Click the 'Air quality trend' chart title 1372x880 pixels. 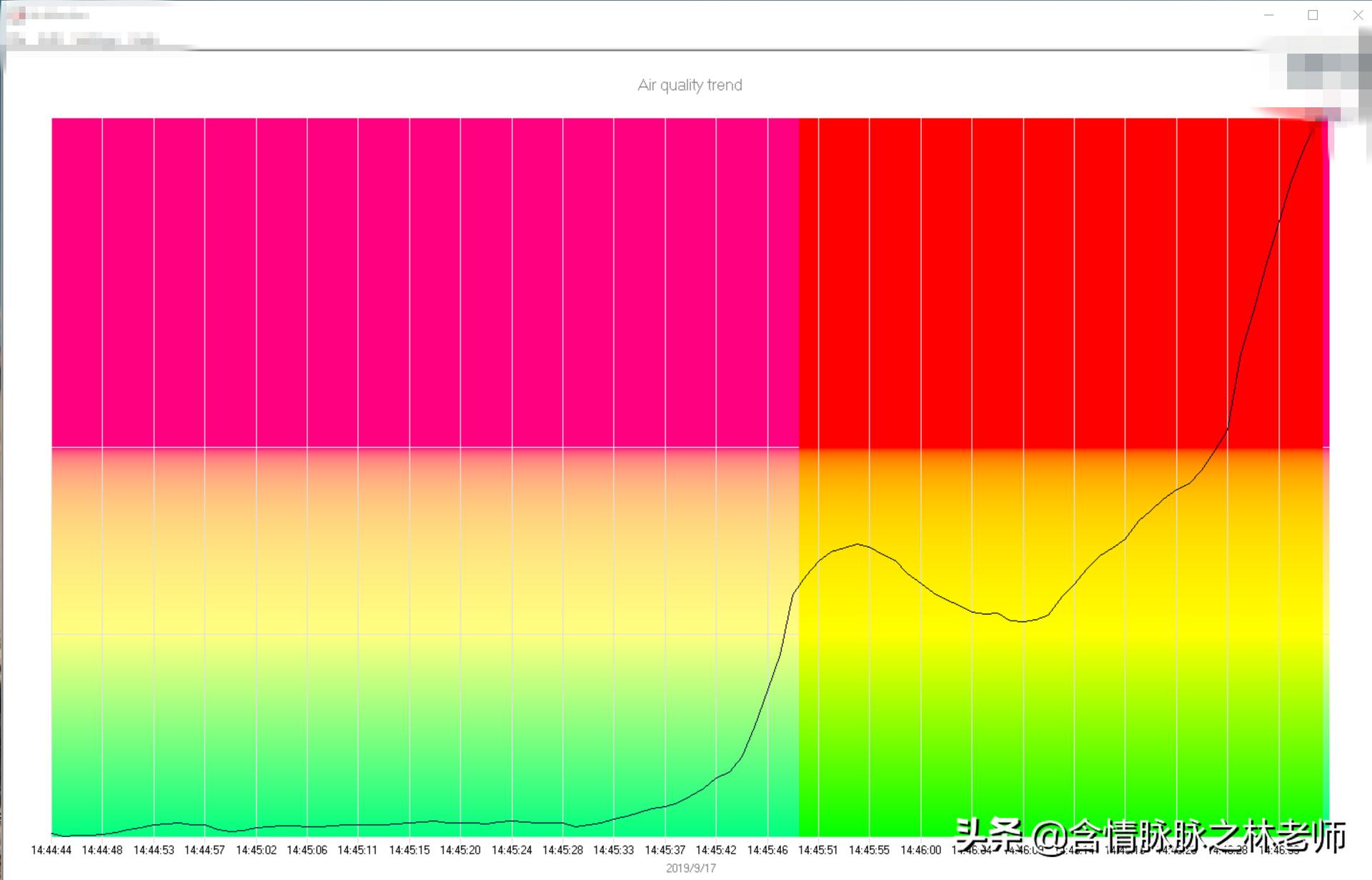(x=690, y=85)
